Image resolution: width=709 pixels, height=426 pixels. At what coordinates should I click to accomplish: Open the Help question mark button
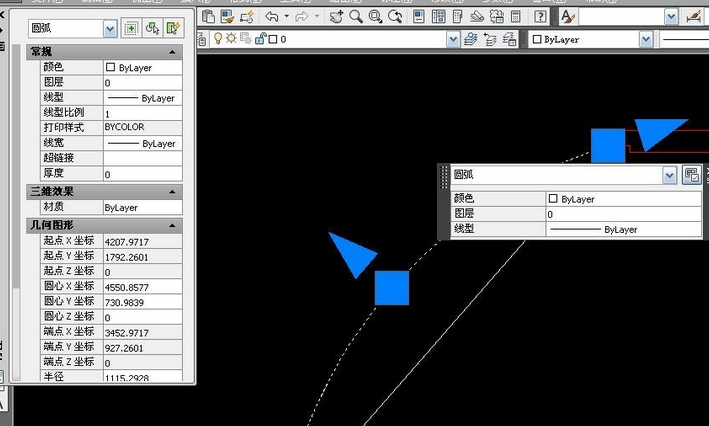[540, 17]
